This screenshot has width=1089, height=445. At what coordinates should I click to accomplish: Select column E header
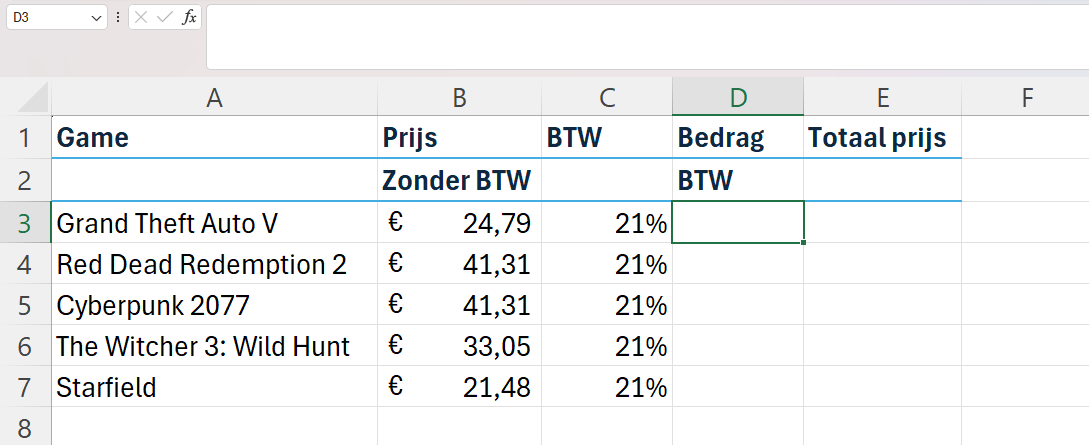click(883, 98)
